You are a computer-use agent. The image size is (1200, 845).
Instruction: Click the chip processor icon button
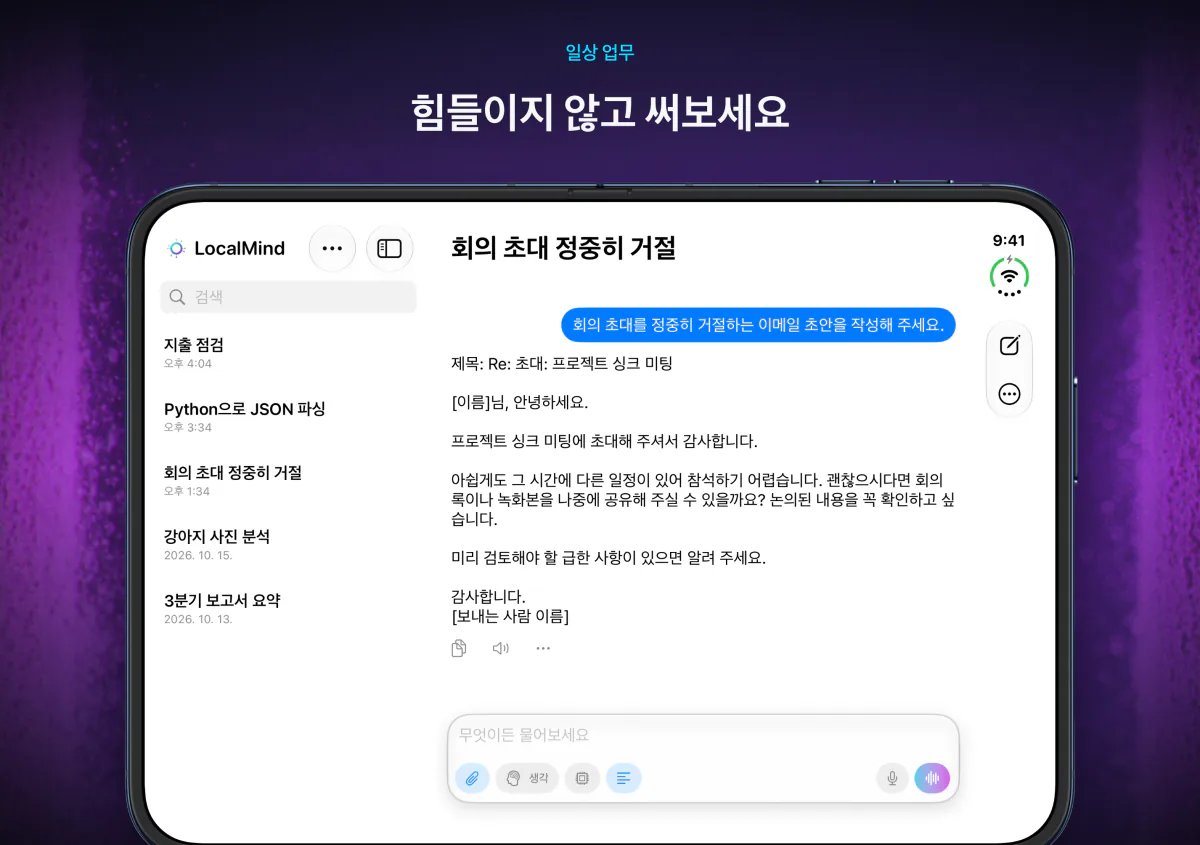click(582, 778)
